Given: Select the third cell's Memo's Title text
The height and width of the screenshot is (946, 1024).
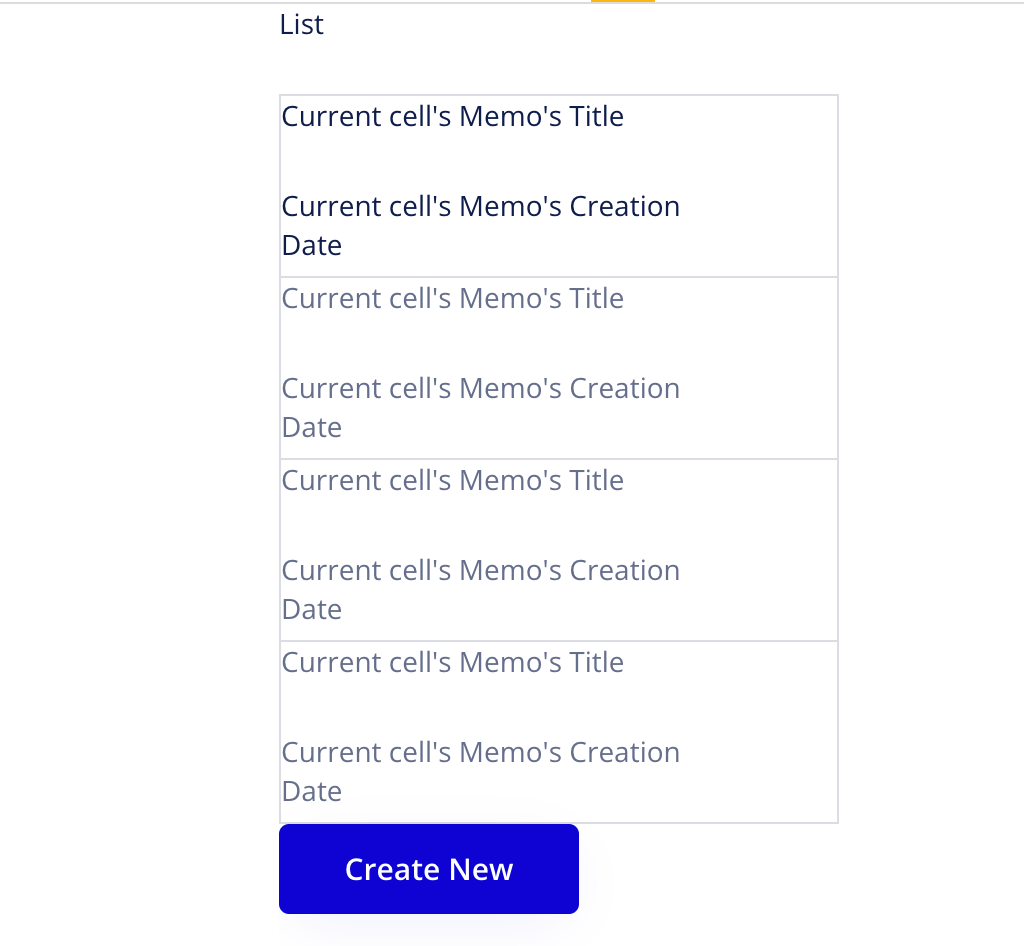Looking at the screenshot, I should (x=452, y=481).
